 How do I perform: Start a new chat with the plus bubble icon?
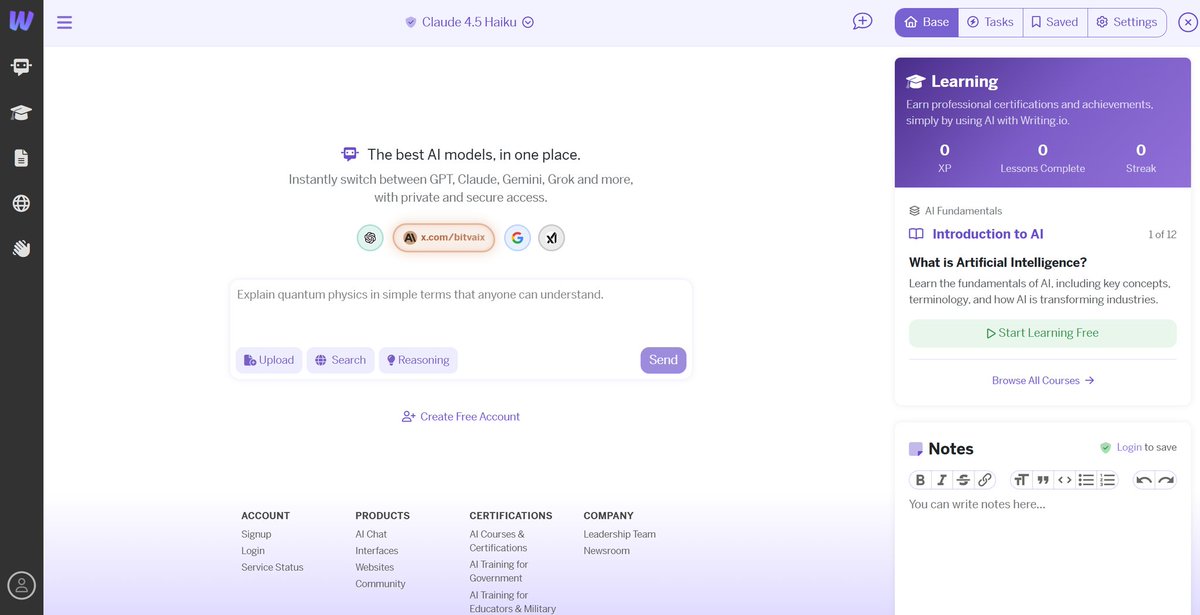(862, 21)
